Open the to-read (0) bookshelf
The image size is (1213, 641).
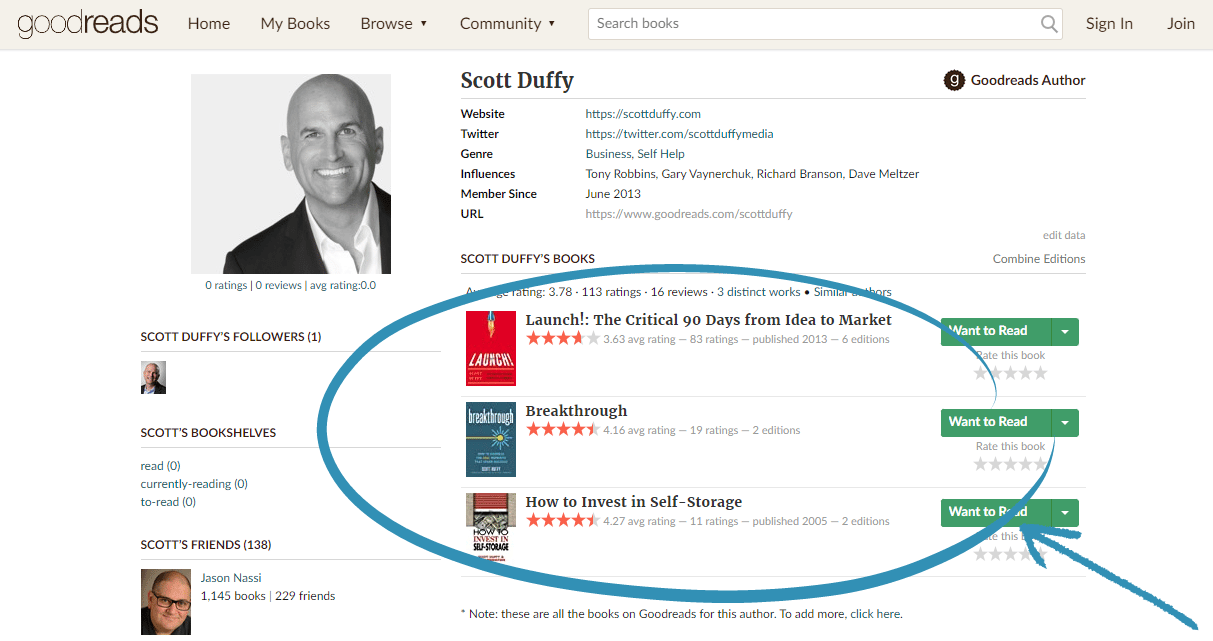click(x=168, y=502)
